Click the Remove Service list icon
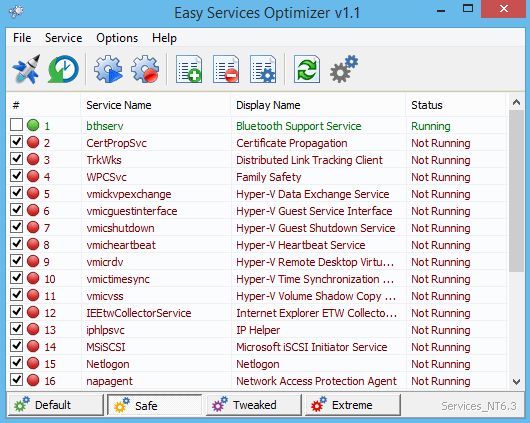Screen dimensions: 530x423 [226, 69]
